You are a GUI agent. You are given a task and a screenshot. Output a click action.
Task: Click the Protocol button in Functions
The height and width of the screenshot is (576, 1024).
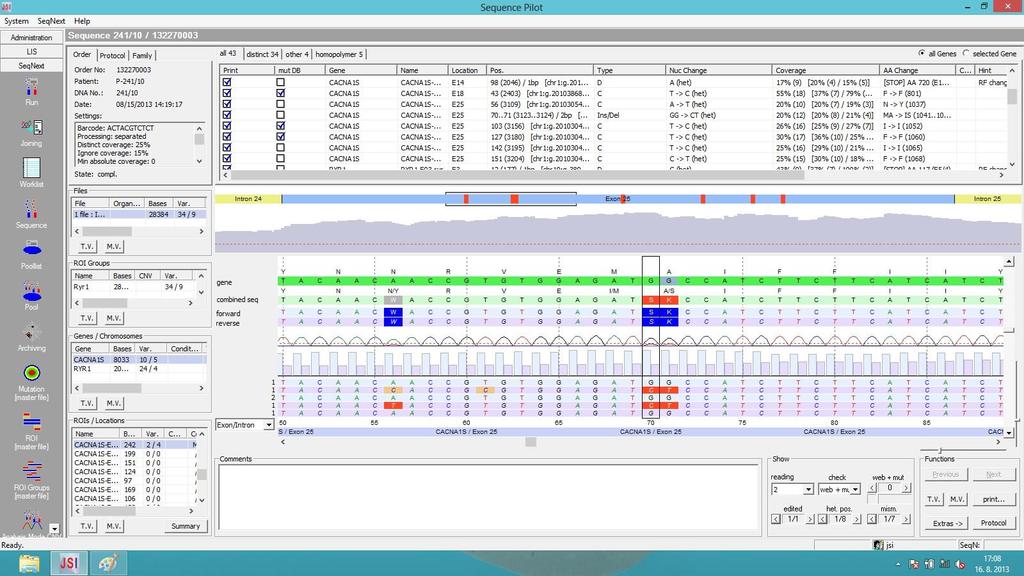click(993, 523)
